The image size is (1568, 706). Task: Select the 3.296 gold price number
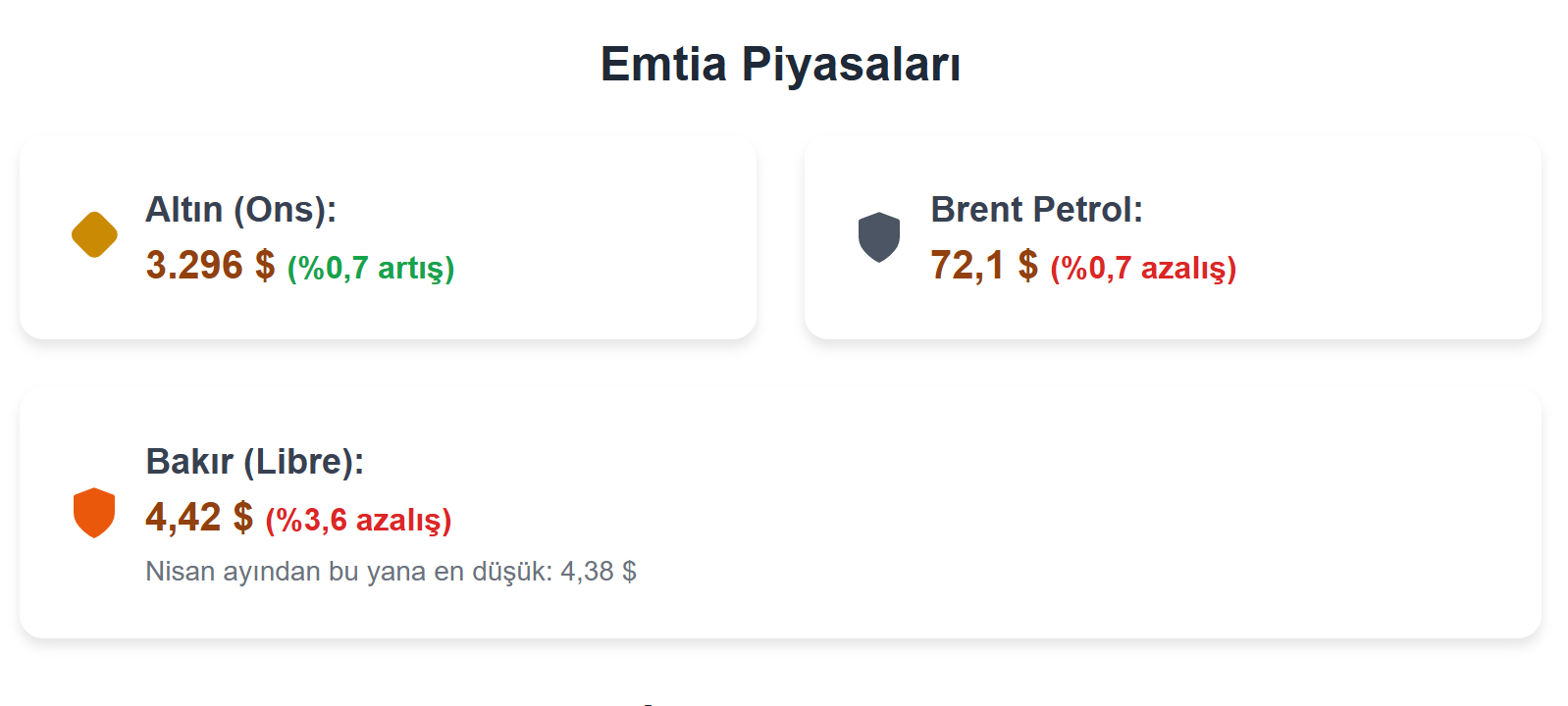194,266
